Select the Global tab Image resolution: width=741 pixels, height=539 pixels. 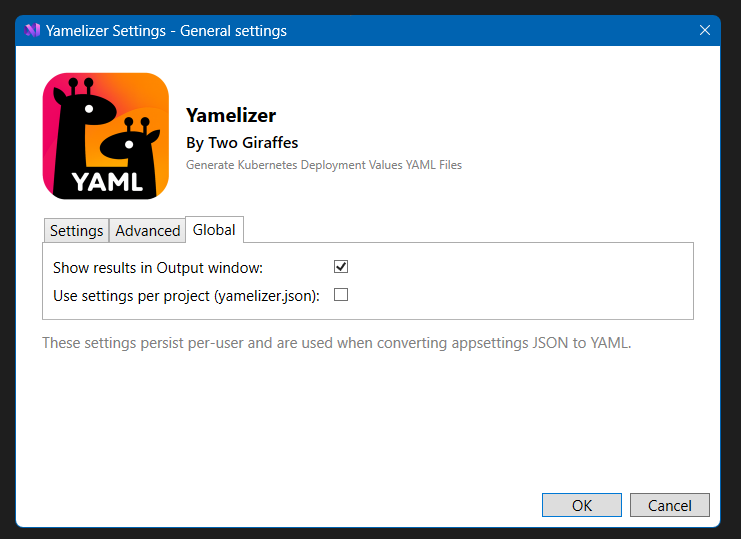pyautogui.click(x=214, y=230)
